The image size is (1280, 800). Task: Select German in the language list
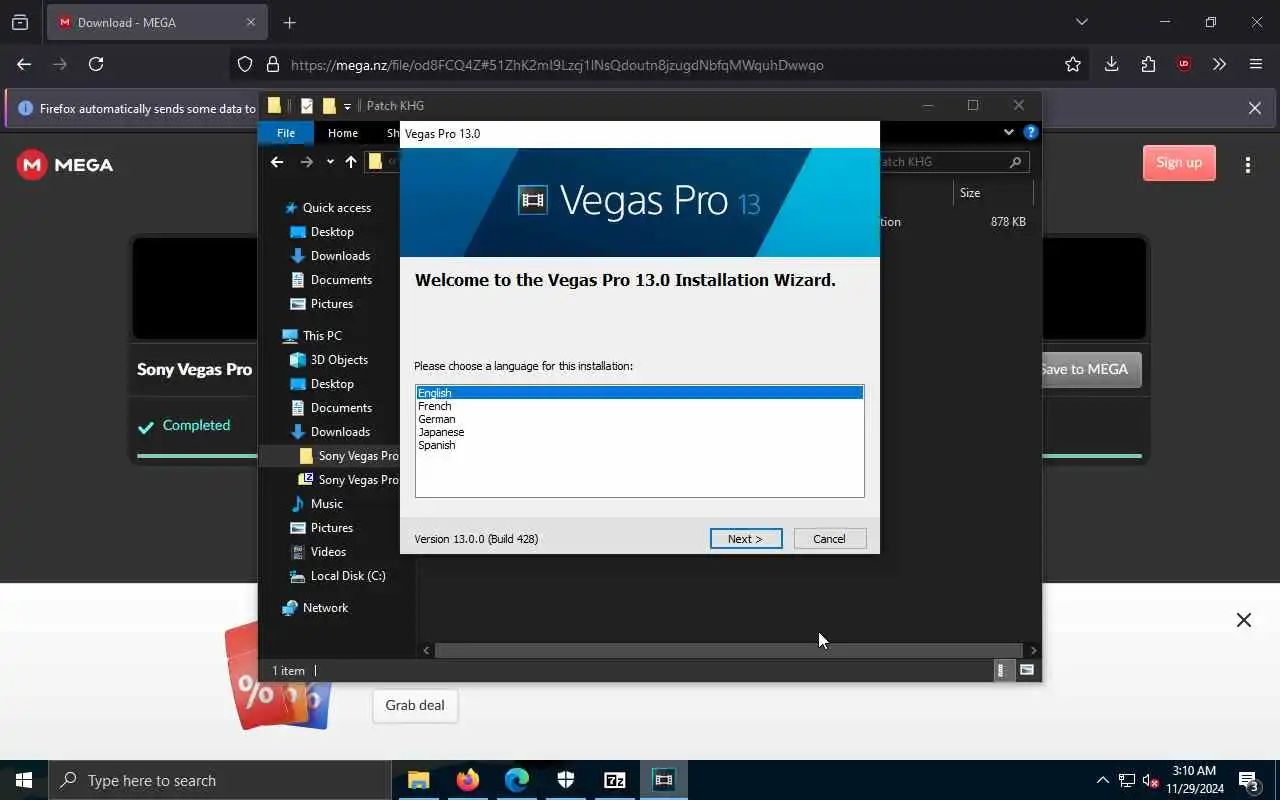(x=437, y=419)
